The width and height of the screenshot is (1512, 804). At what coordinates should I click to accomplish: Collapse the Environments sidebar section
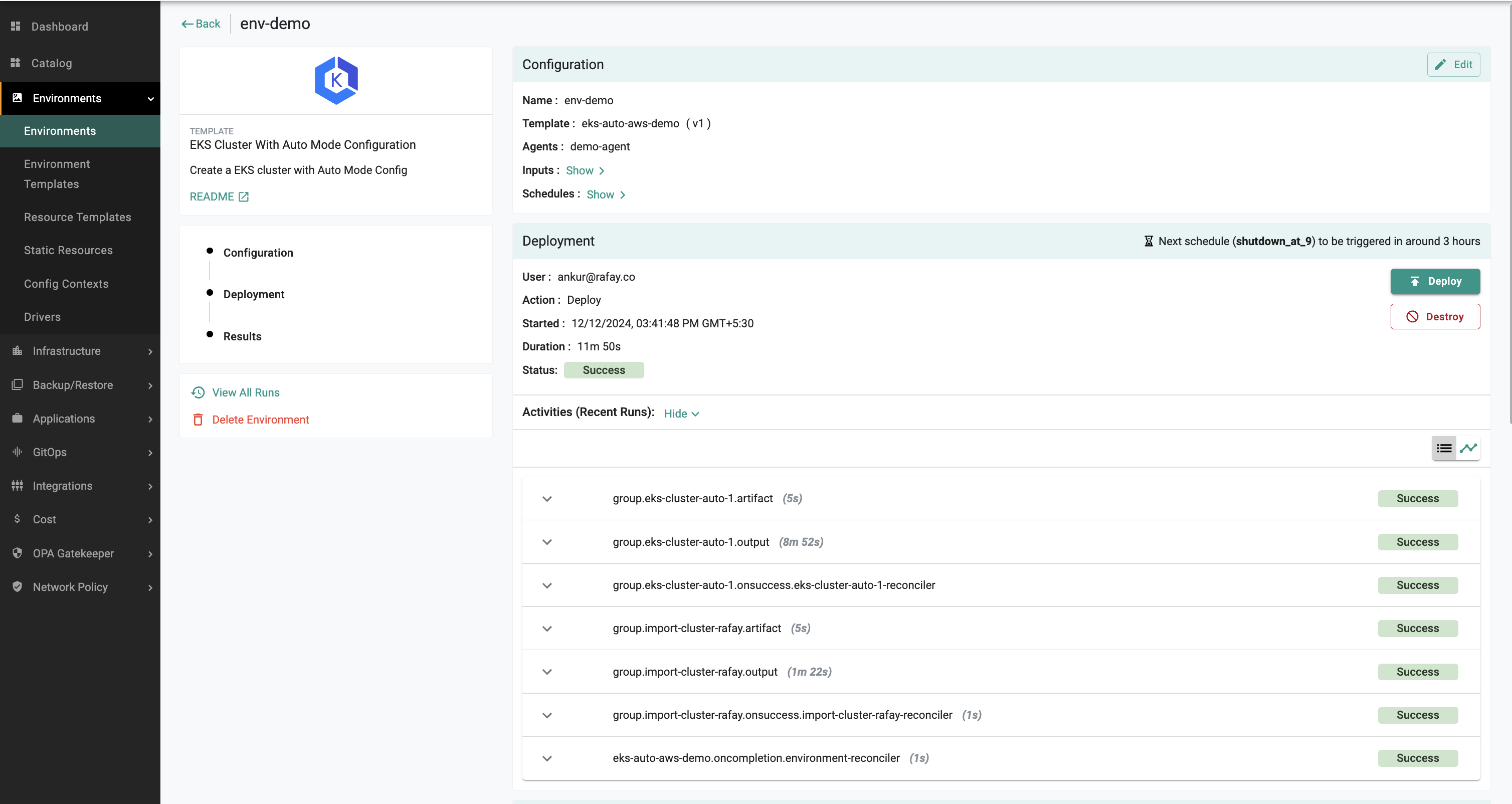[151, 99]
